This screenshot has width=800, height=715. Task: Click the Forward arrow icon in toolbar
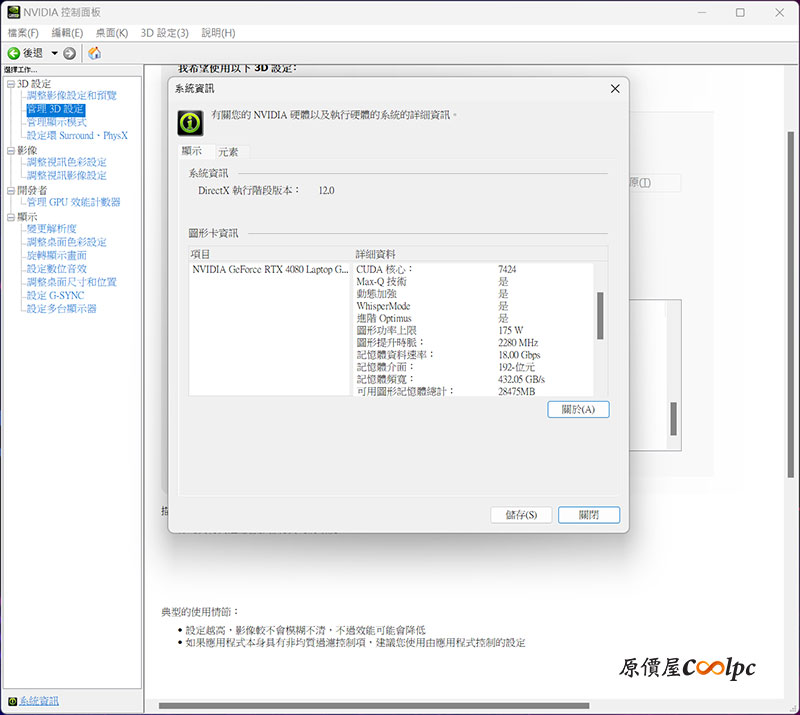pos(70,53)
